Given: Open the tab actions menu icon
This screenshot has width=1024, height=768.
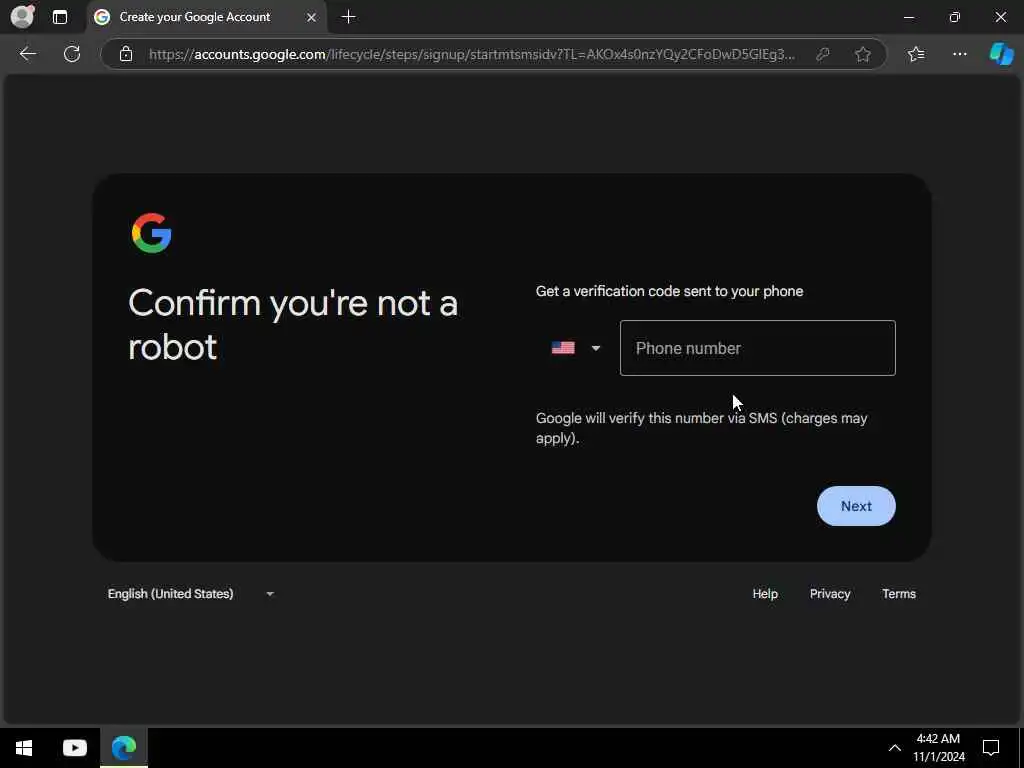Looking at the screenshot, I should [60, 17].
